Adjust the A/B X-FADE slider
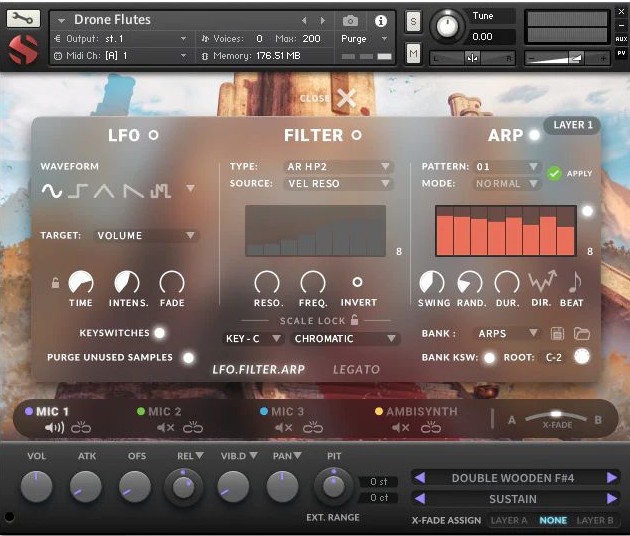This screenshot has width=630, height=536. tap(556, 418)
